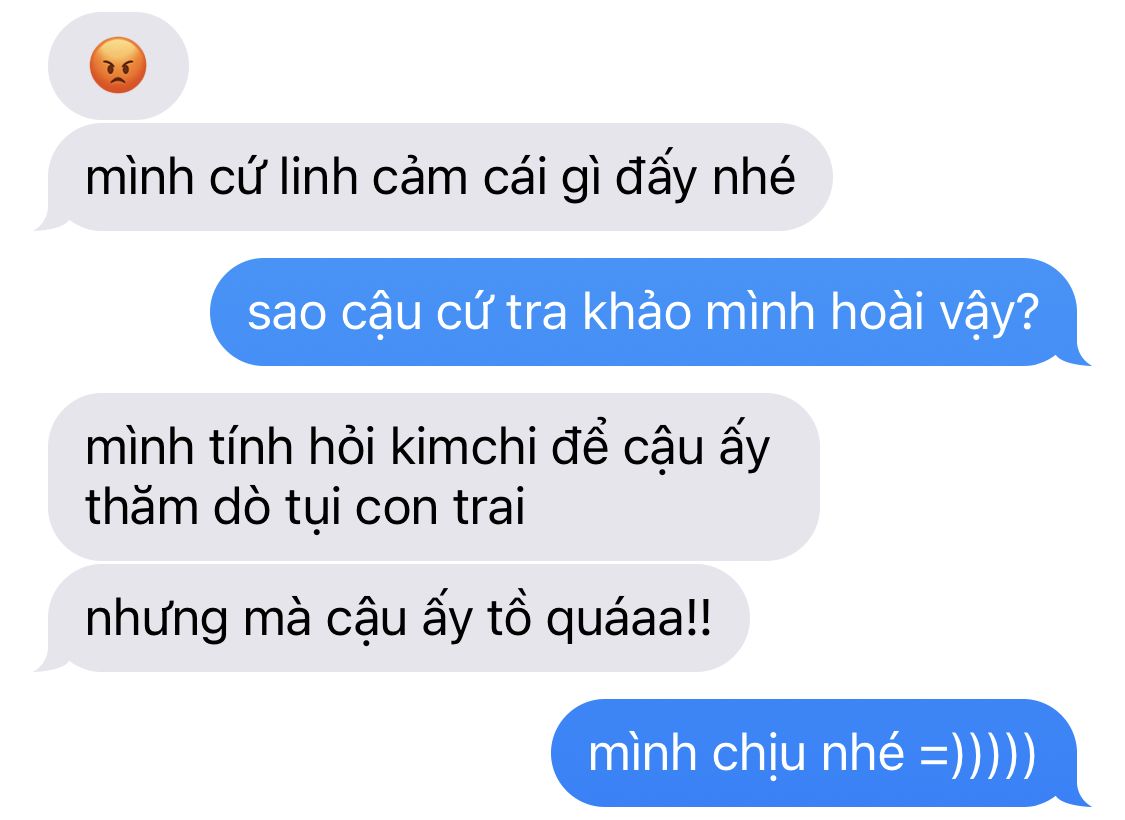The height and width of the screenshot is (820, 1125).
Task: Tap the blue reply 'mình chịu nhé =)))))'
Action: pyautogui.click(x=820, y=753)
